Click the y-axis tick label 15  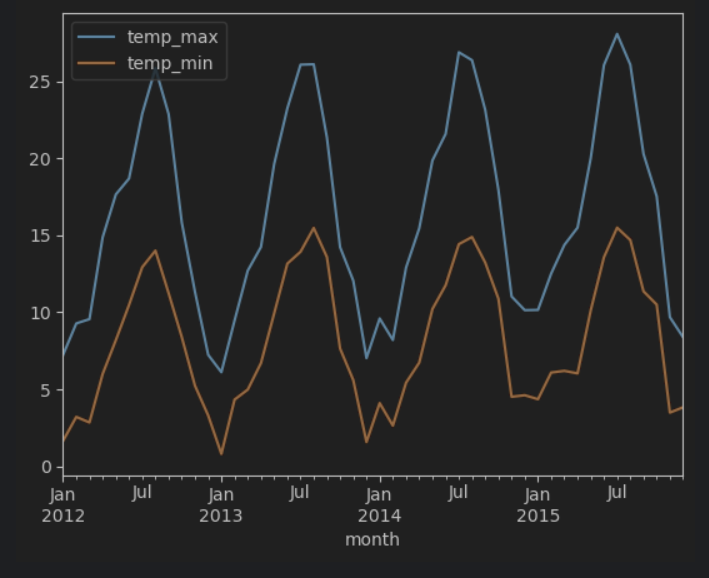pos(39,236)
